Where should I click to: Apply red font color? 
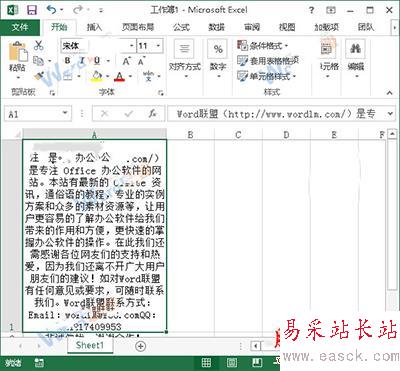pyautogui.click(x=120, y=76)
